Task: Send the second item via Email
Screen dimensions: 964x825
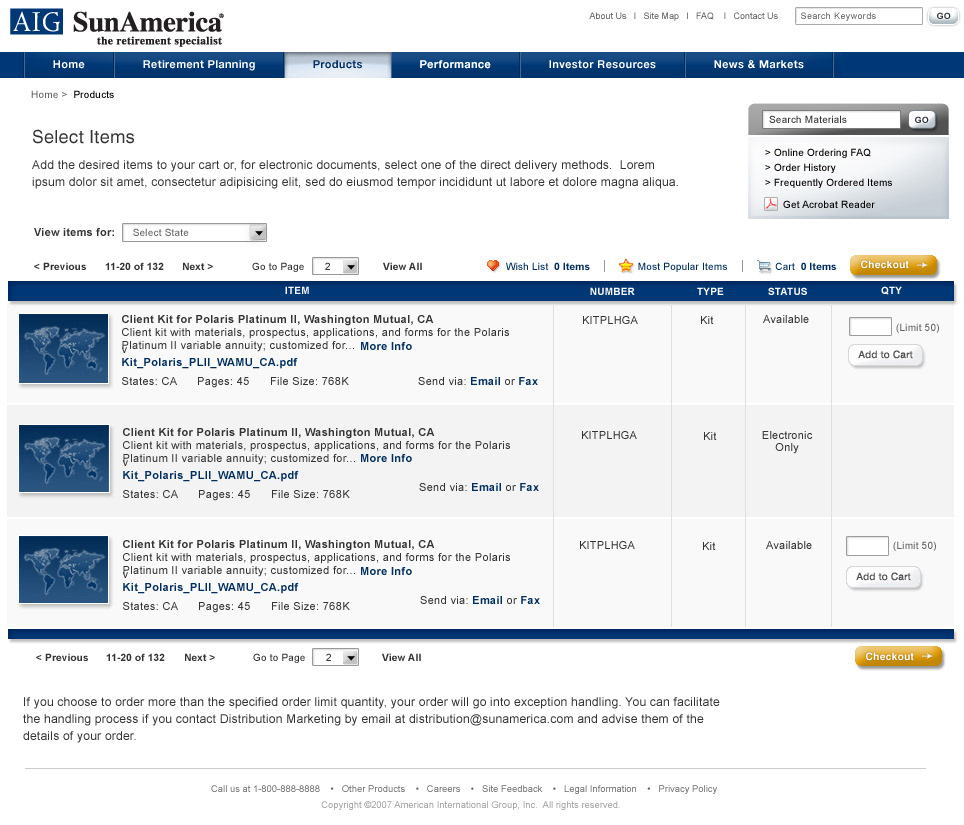Action: (x=486, y=488)
